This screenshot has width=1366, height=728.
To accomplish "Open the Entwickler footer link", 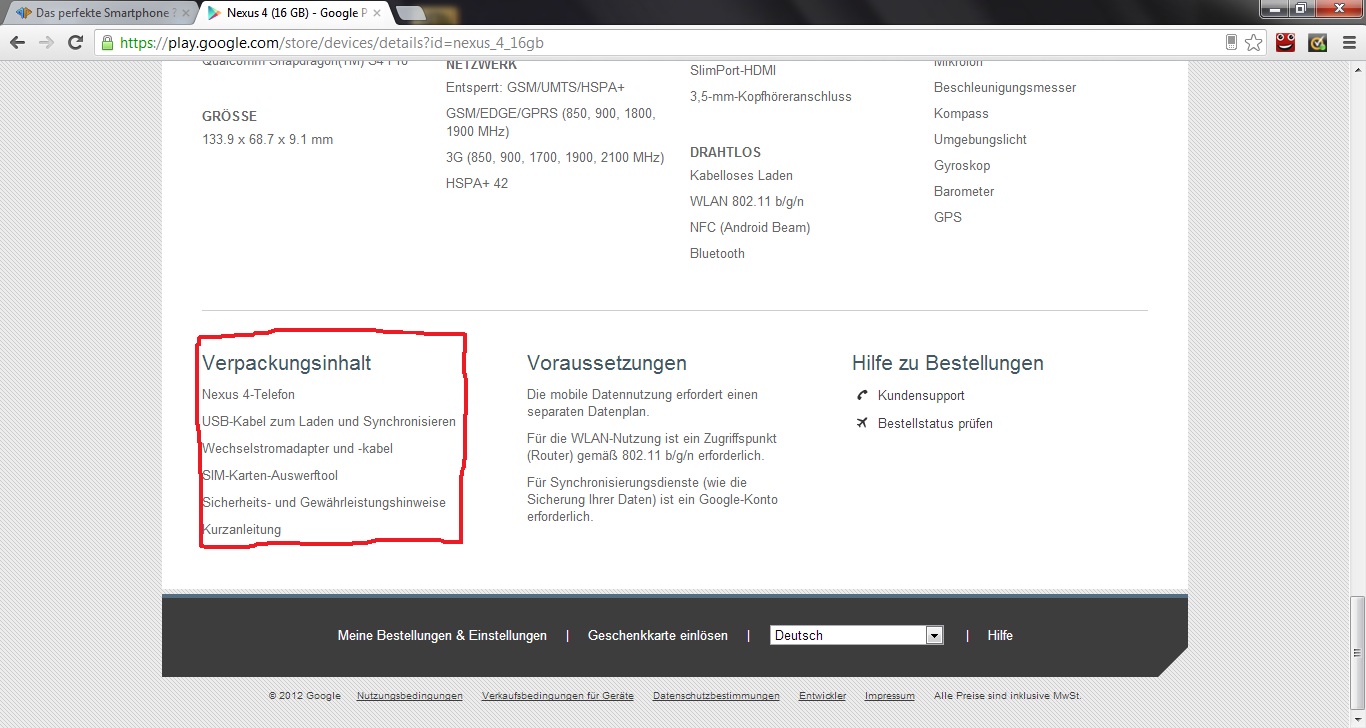I will [822, 696].
